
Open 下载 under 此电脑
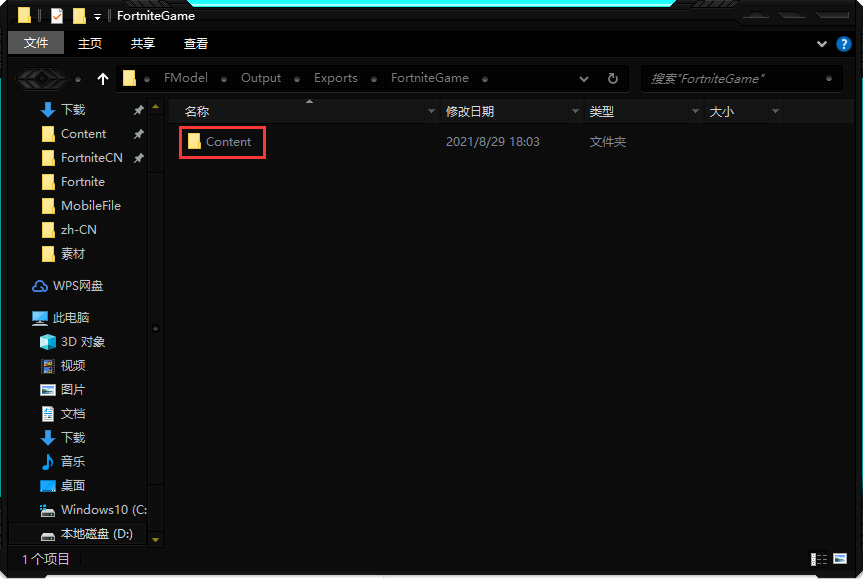click(73, 438)
